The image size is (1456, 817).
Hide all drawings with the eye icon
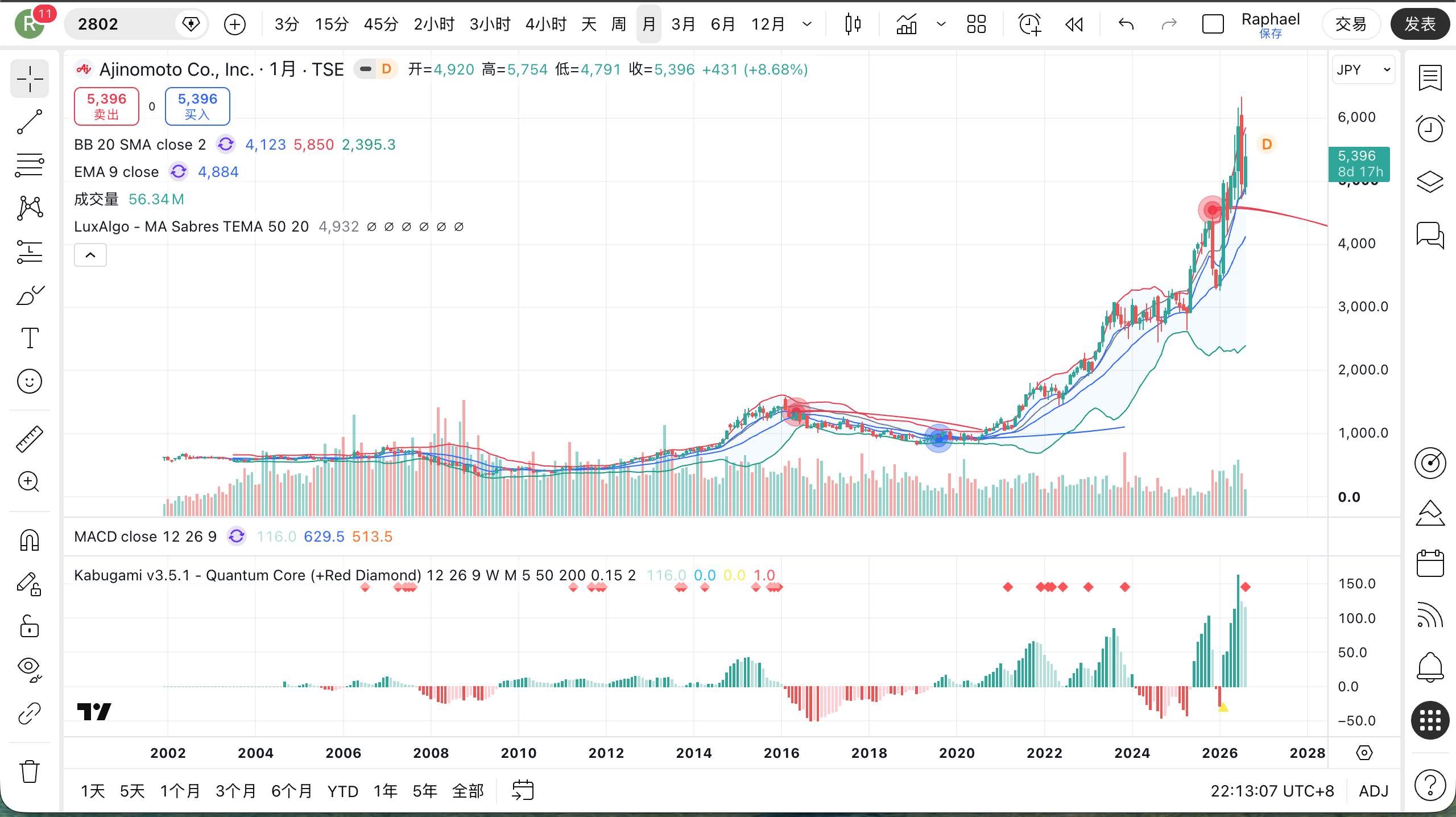pyautogui.click(x=30, y=670)
